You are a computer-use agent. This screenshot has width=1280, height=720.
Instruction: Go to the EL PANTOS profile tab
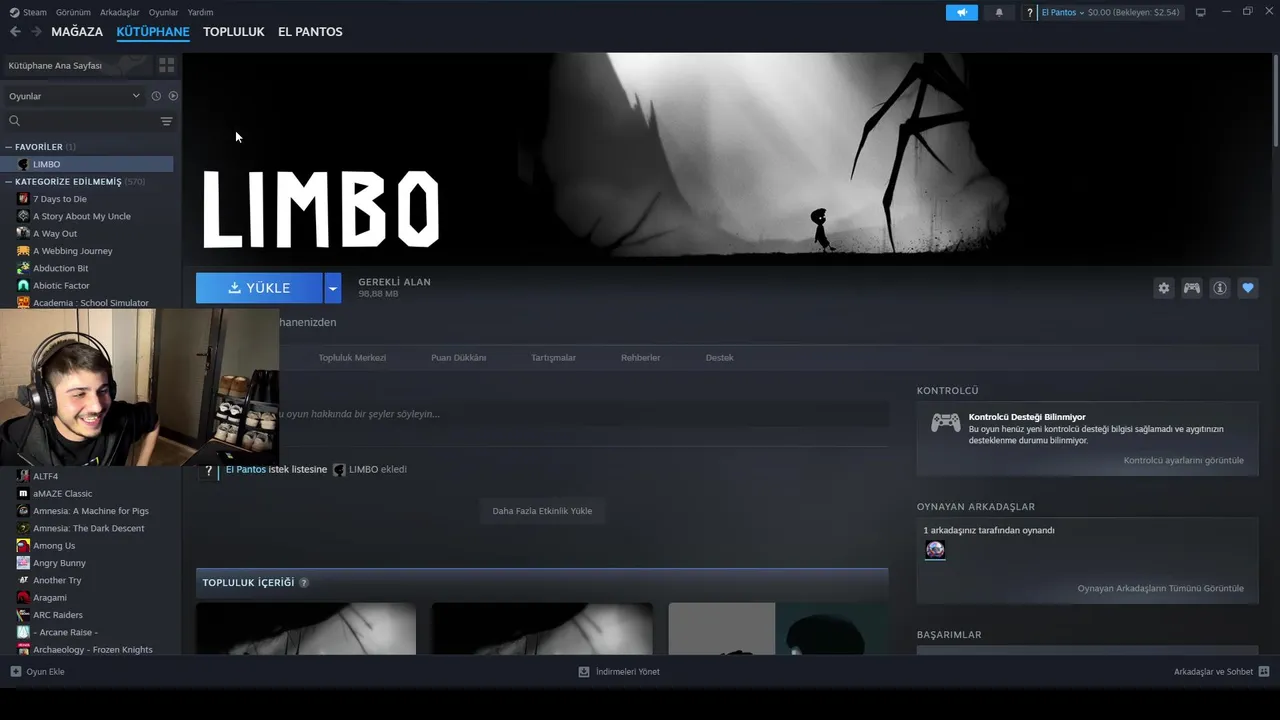[x=310, y=32]
